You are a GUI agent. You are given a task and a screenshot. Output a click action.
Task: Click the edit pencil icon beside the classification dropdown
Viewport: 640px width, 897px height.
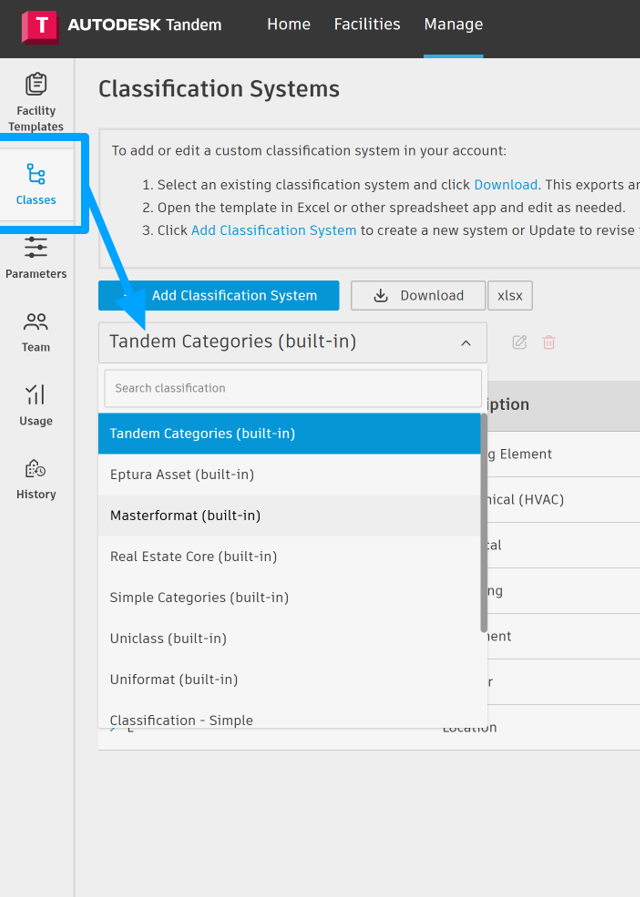[x=519, y=342]
